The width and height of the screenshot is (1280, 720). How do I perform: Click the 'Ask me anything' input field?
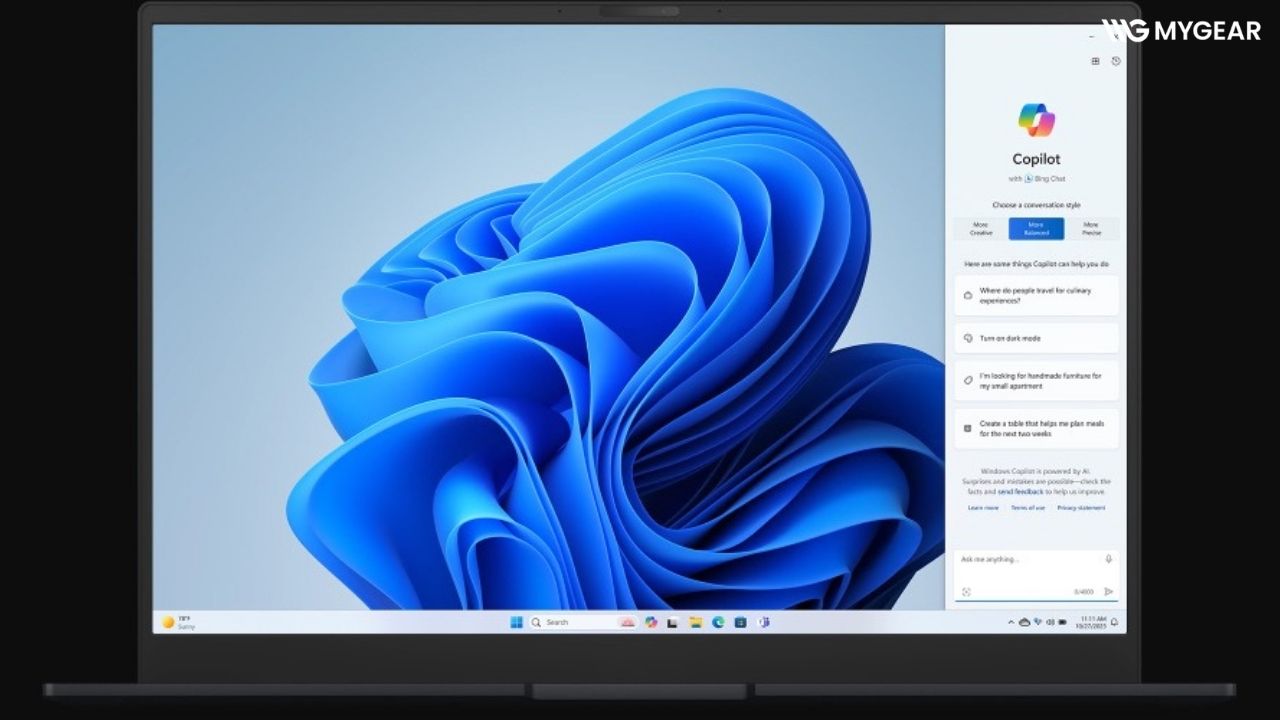[x=1028, y=559]
